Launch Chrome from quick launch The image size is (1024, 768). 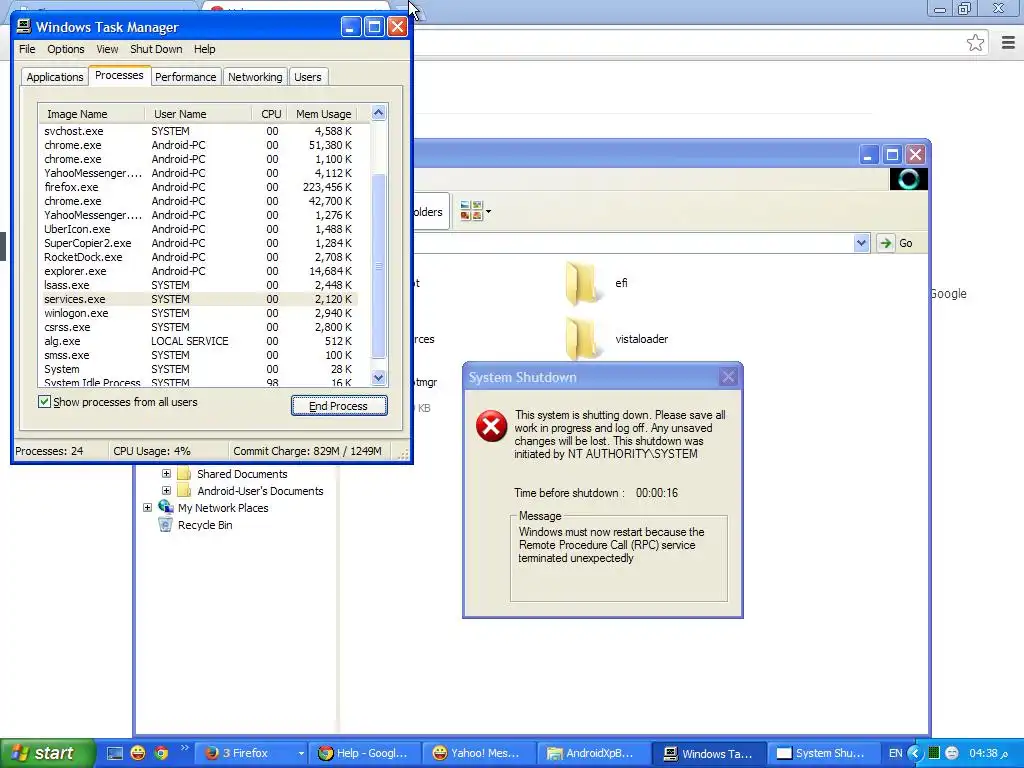[x=161, y=753]
